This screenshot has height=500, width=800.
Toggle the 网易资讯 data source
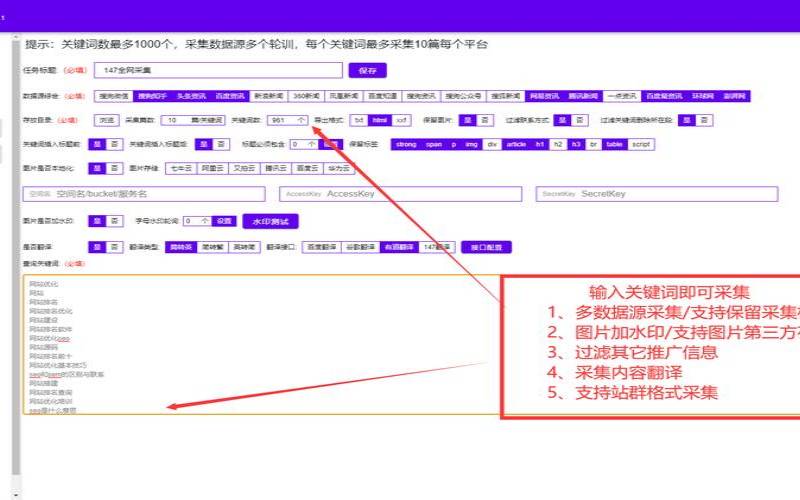(x=544, y=96)
